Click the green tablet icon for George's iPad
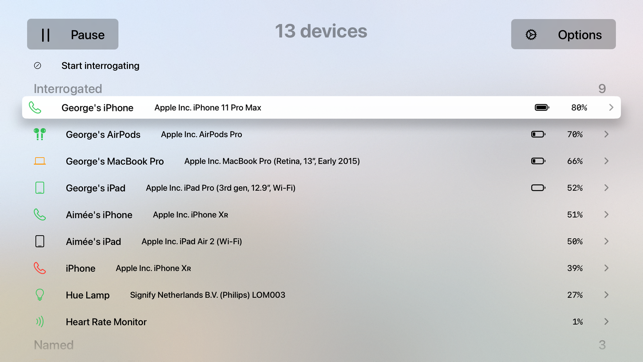643x362 pixels. tap(40, 188)
